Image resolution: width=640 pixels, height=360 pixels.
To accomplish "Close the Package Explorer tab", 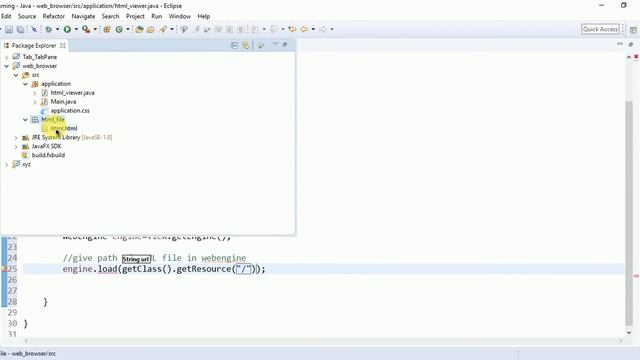I will click(62, 45).
